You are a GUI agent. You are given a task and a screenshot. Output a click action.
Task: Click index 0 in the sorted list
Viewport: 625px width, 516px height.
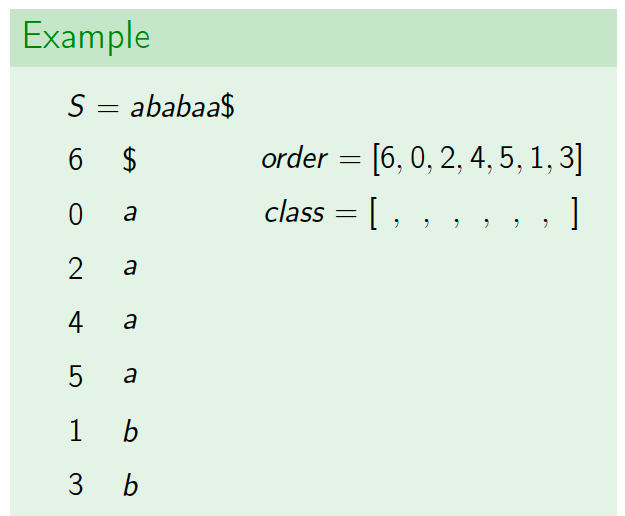[x=76, y=214]
